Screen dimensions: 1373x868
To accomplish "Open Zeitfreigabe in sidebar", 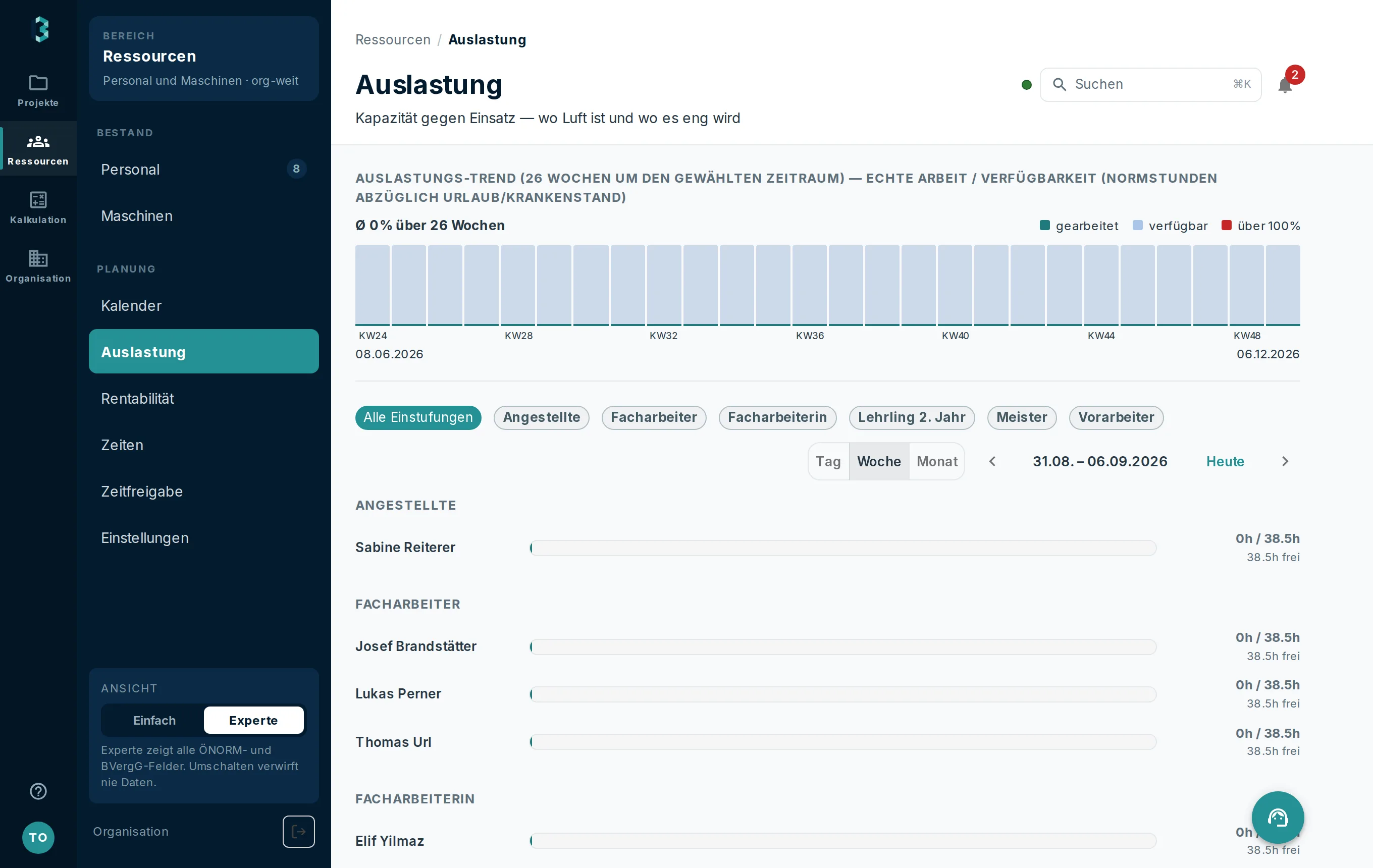I will (203, 491).
